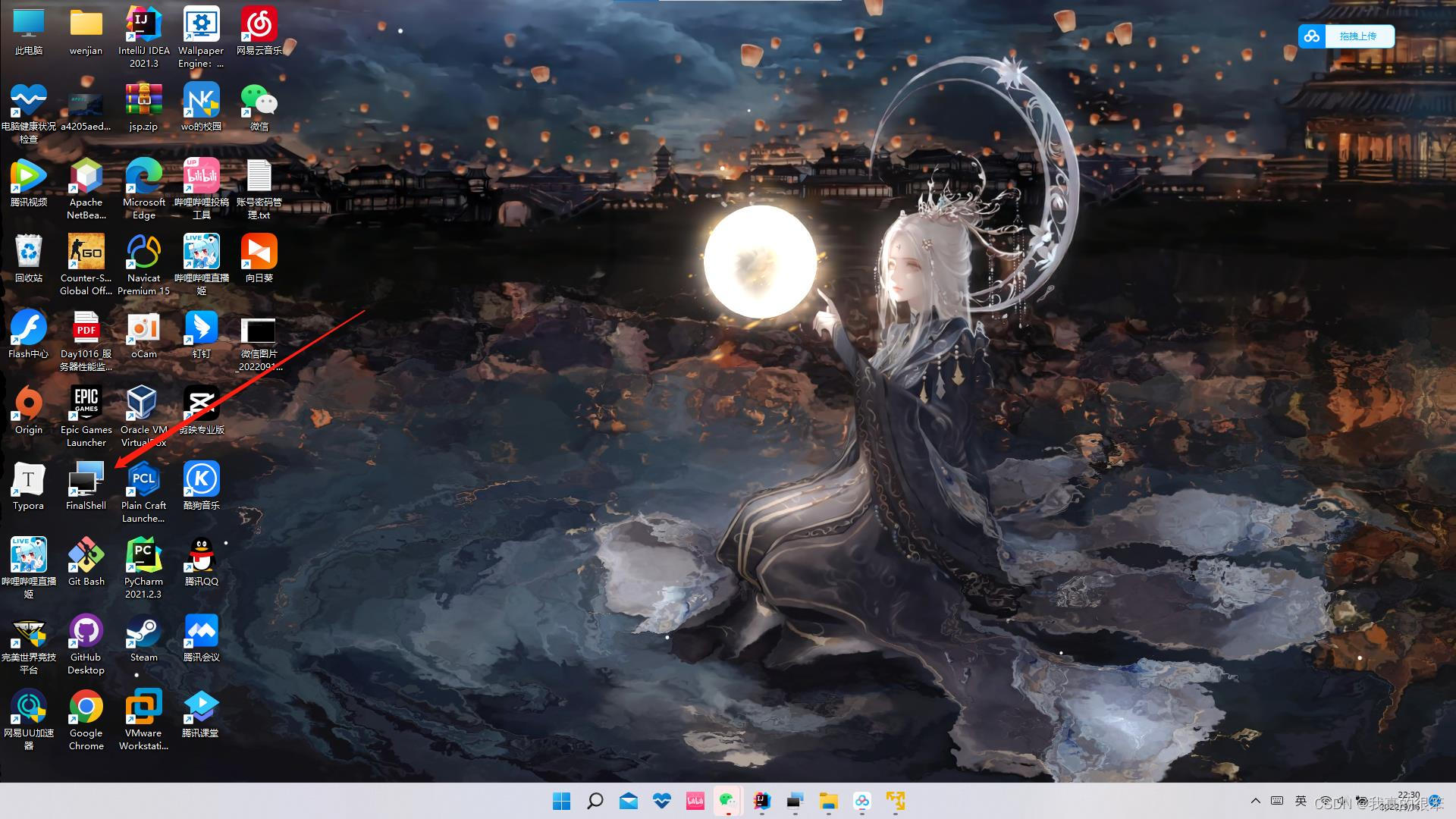Select the Wallpaper Engine desktop shortcut

click(x=201, y=38)
